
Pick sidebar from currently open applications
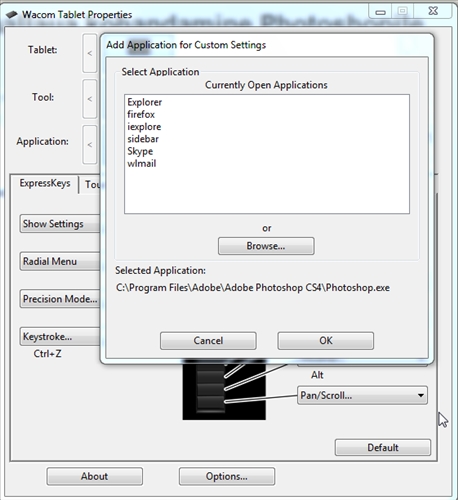[143, 139]
